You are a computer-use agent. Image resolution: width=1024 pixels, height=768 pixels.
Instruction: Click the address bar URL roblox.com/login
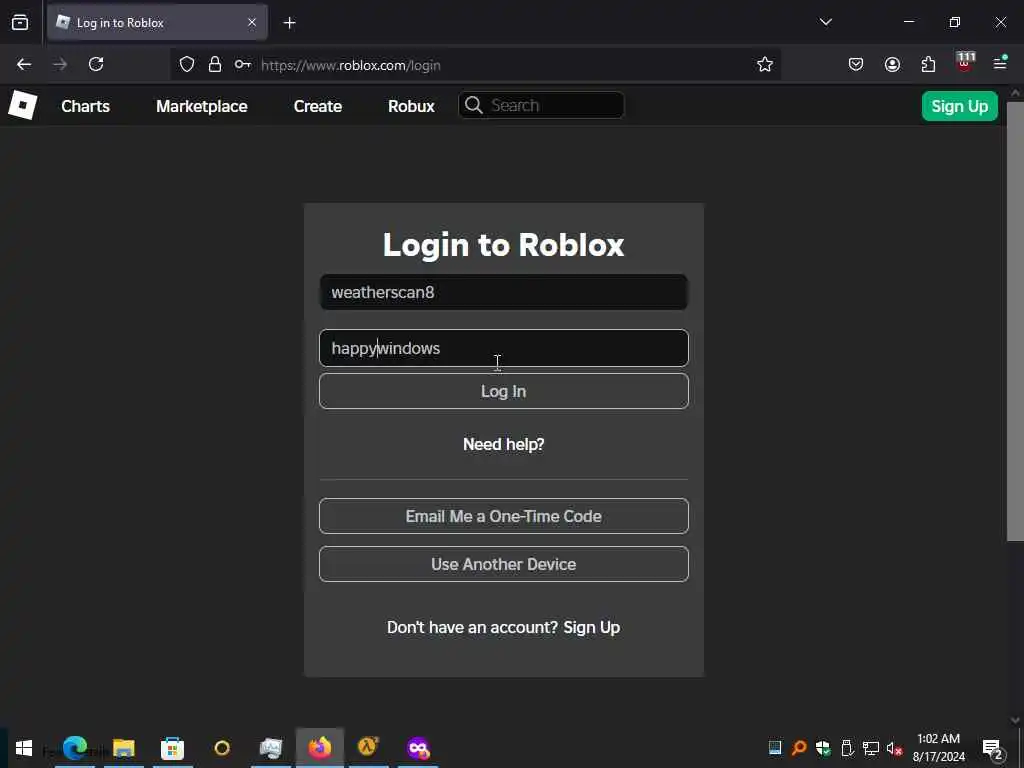(x=351, y=65)
